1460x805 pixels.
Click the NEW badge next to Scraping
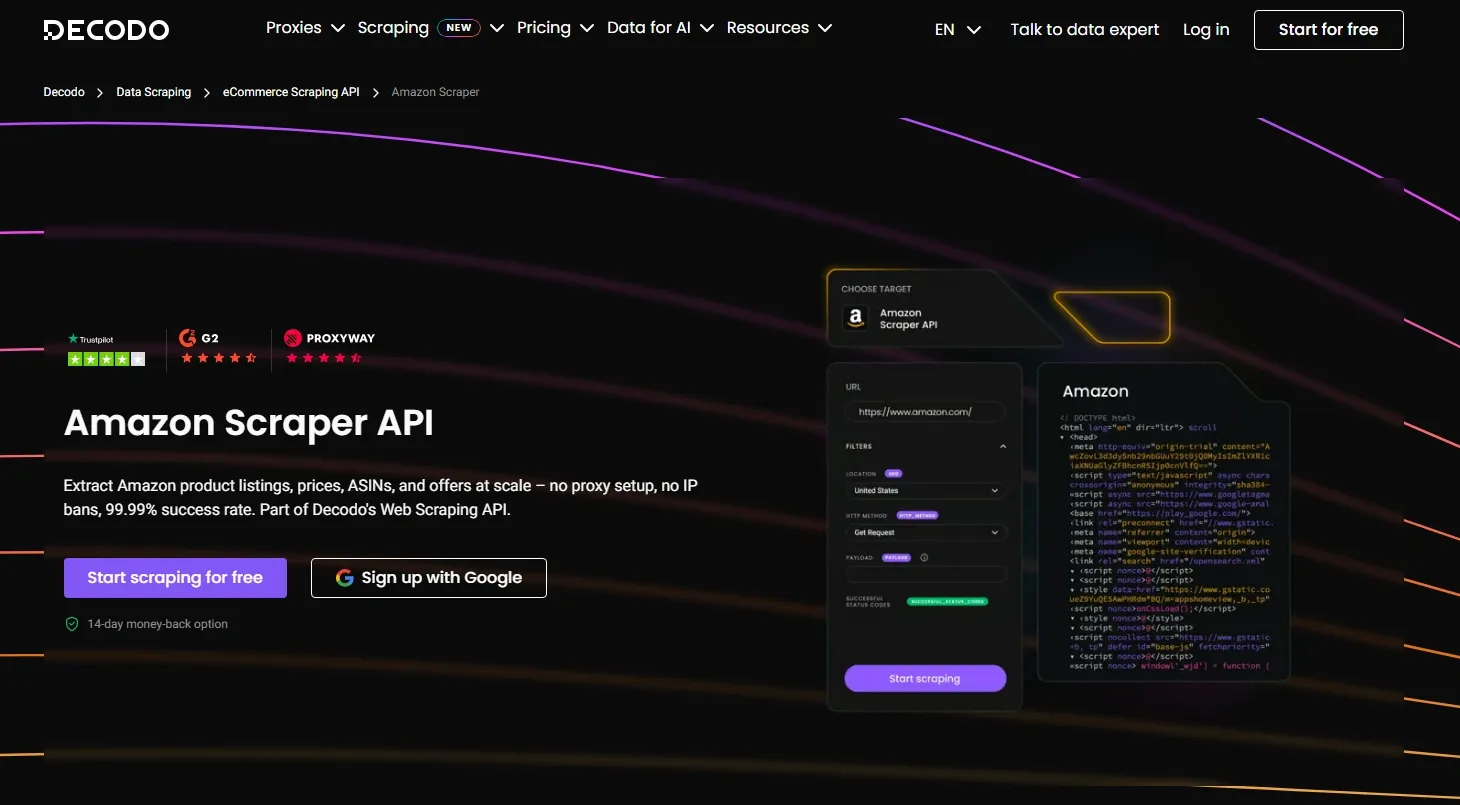[x=459, y=28]
